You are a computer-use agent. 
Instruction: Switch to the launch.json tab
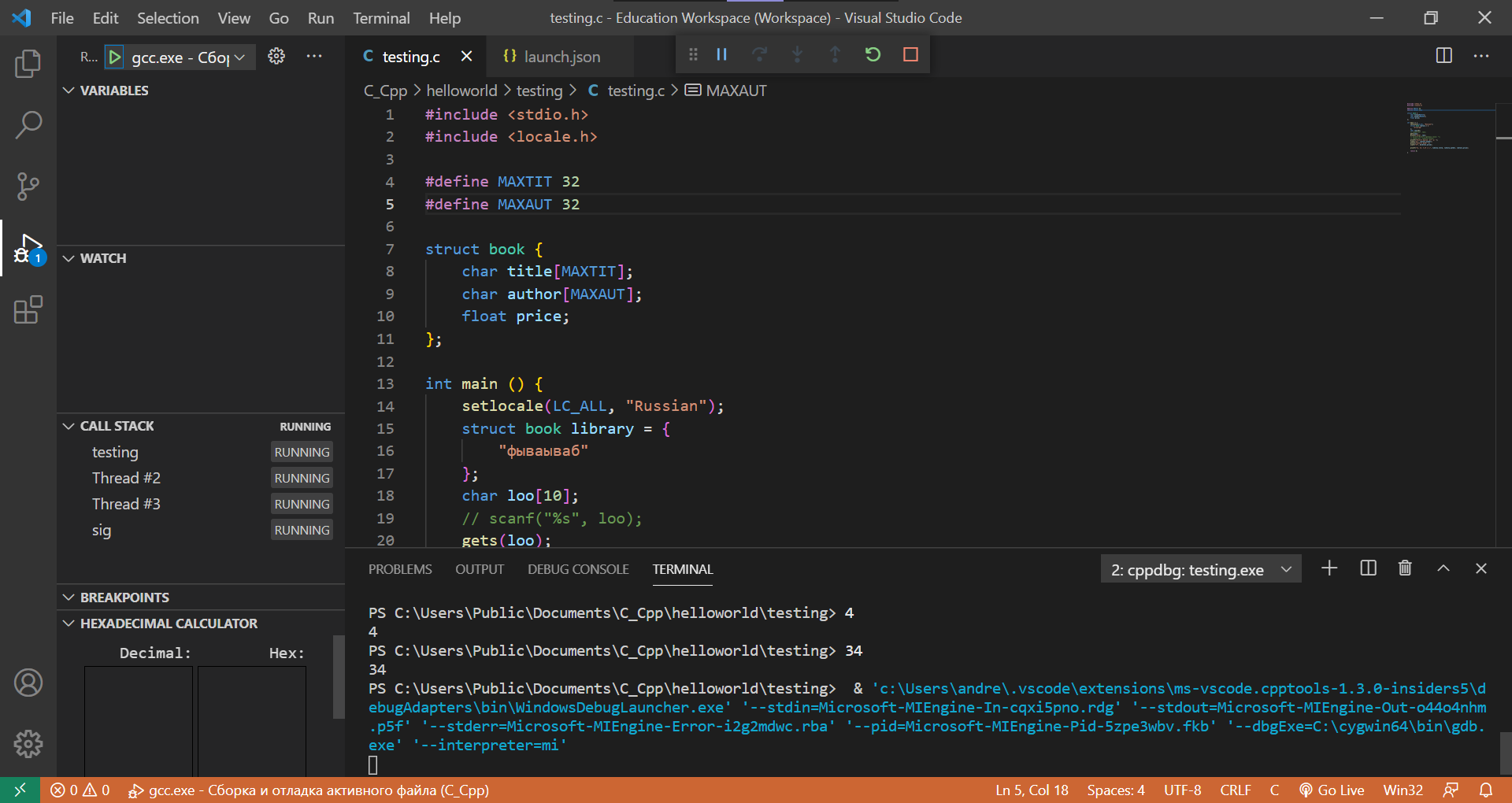561,56
